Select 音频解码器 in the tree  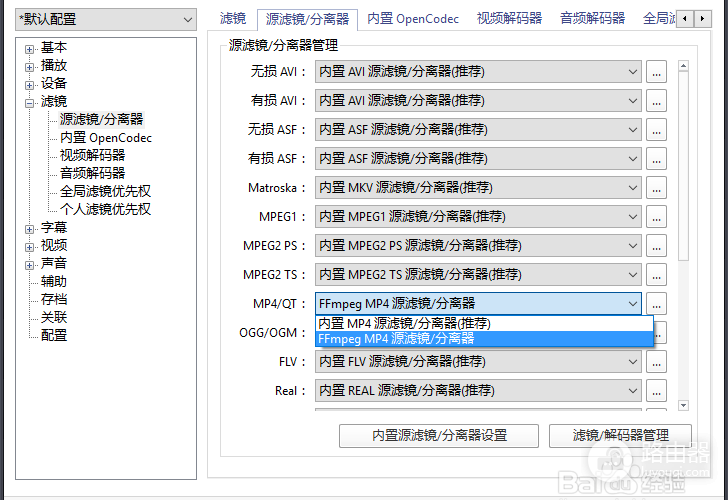click(92, 173)
